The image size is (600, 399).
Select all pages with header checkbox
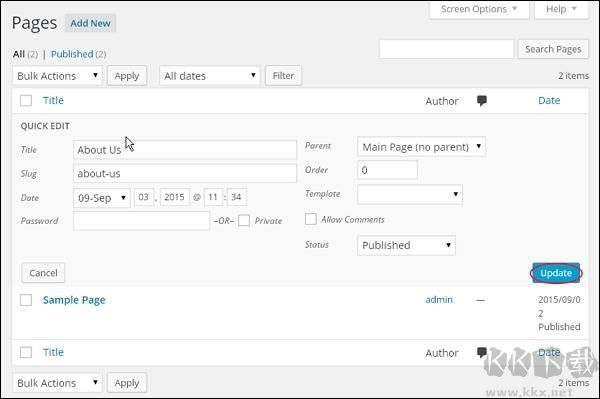tap(26, 101)
